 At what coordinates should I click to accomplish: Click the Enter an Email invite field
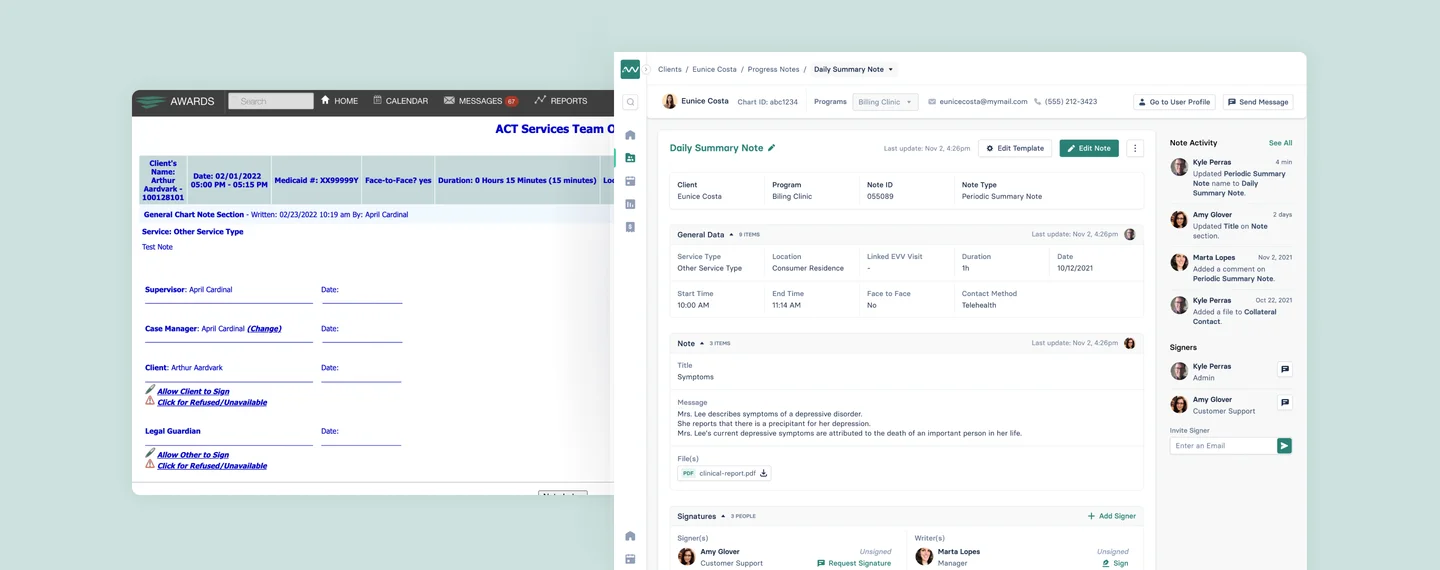pos(1222,446)
